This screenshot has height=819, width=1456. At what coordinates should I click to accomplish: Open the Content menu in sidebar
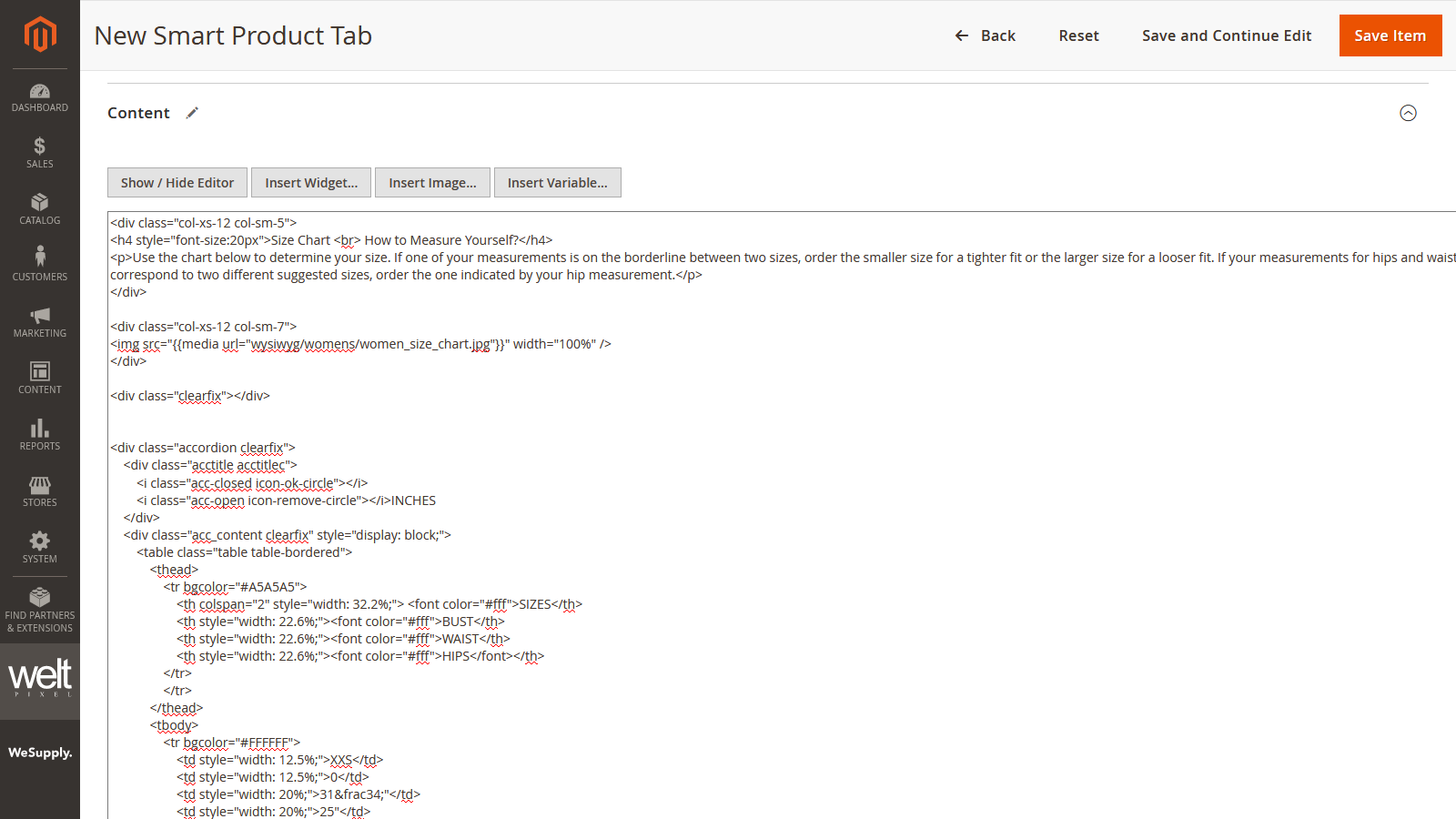40,379
